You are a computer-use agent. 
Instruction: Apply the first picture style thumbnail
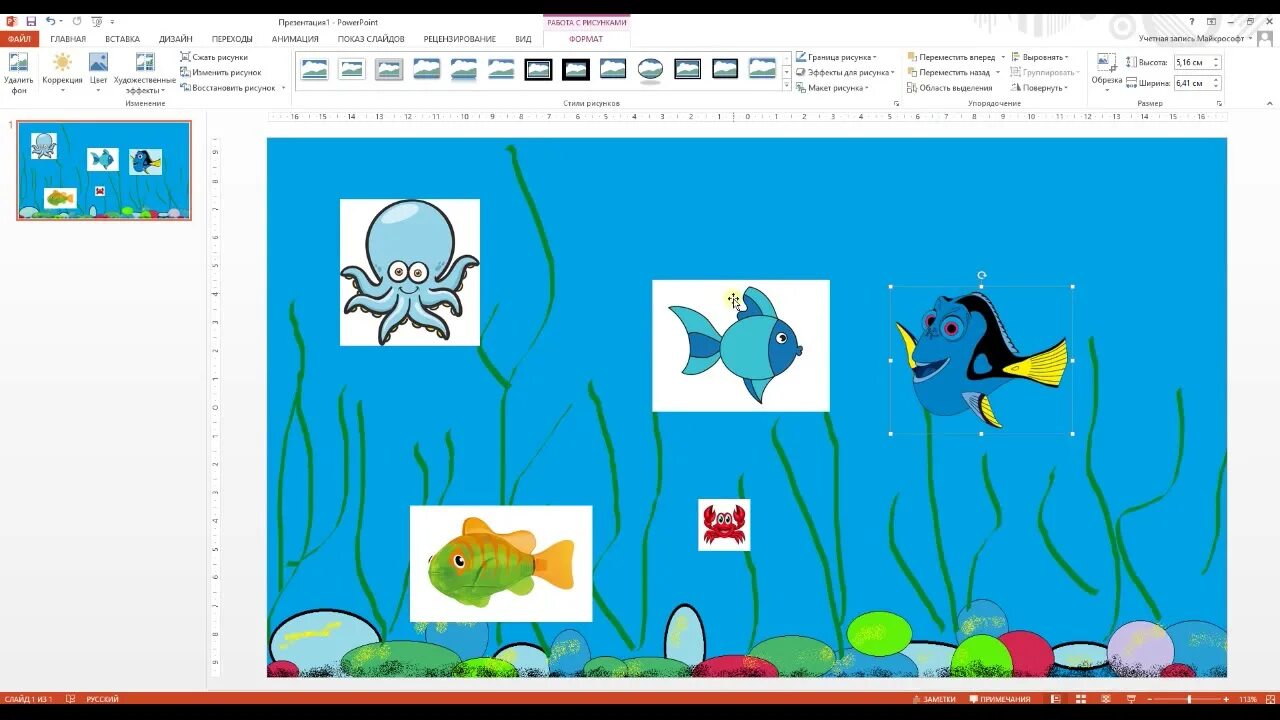pos(315,69)
